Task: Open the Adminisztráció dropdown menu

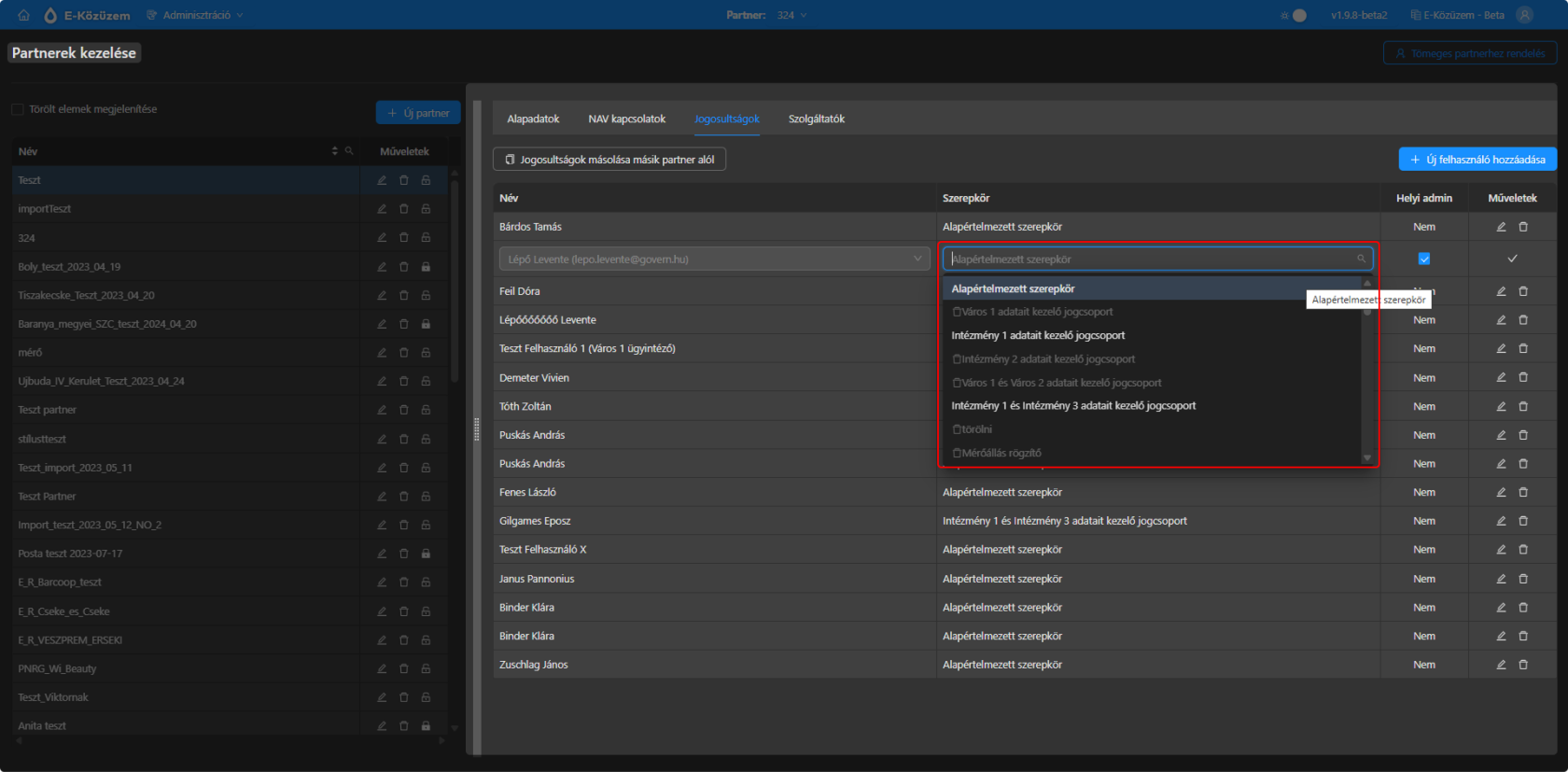Action: tap(194, 15)
